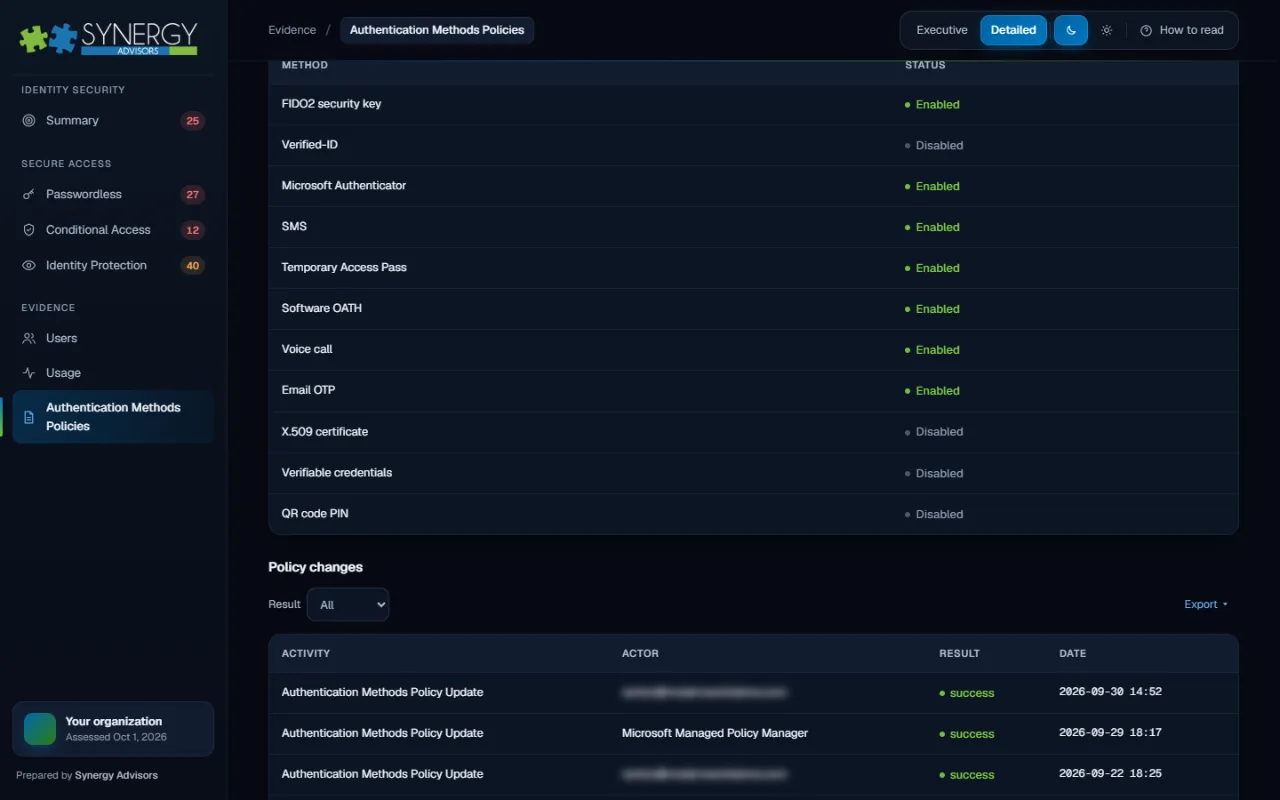Click the Conditional Access shield icon
This screenshot has width=1280, height=800.
coord(29,230)
